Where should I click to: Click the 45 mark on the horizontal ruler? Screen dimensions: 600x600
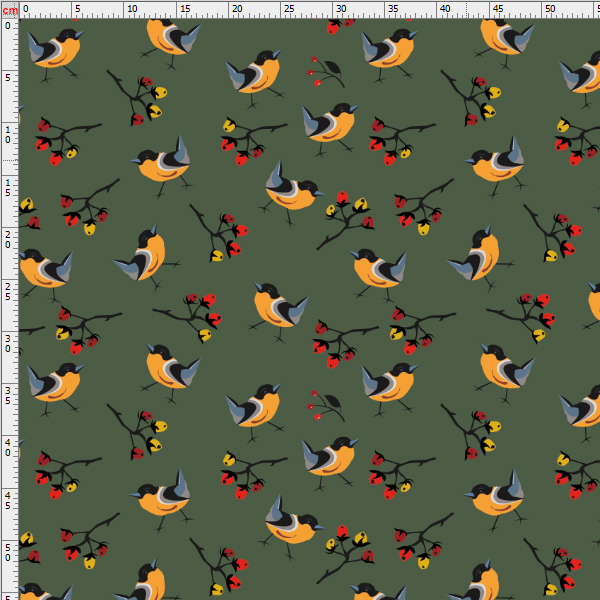click(x=498, y=8)
